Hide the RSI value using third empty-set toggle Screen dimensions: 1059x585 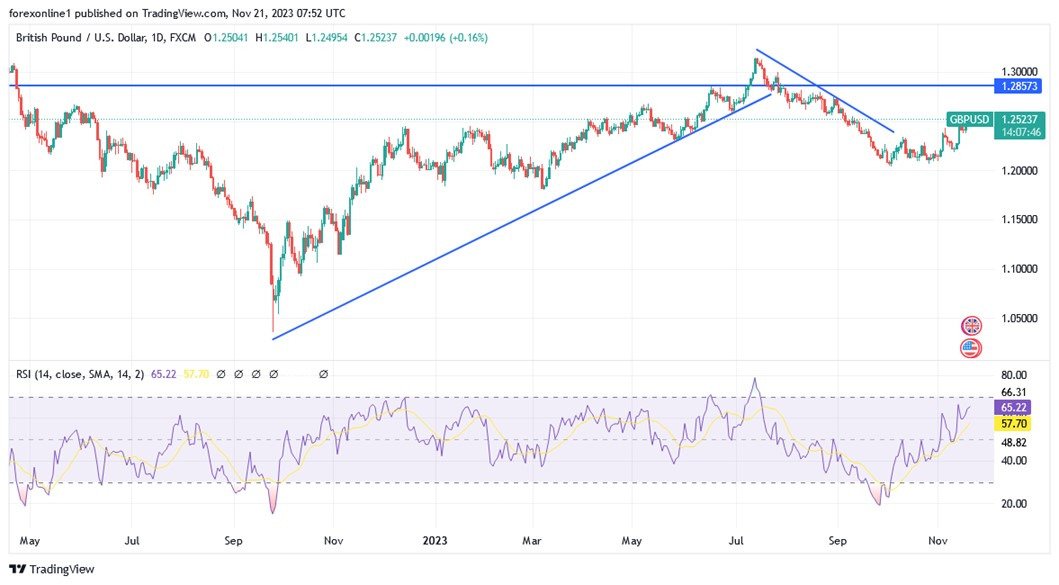coord(255,373)
